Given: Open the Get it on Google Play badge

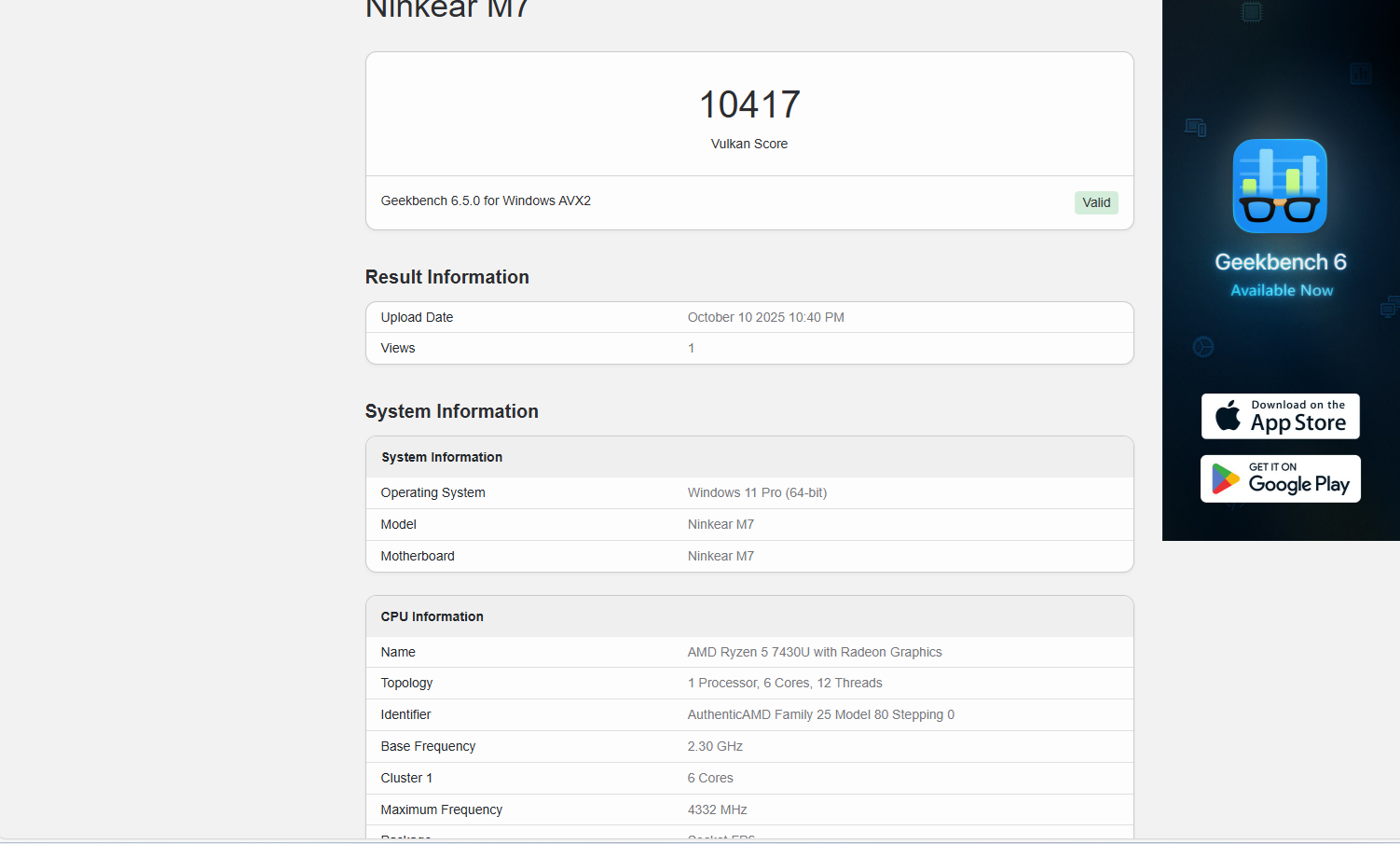Looking at the screenshot, I should pos(1281,479).
